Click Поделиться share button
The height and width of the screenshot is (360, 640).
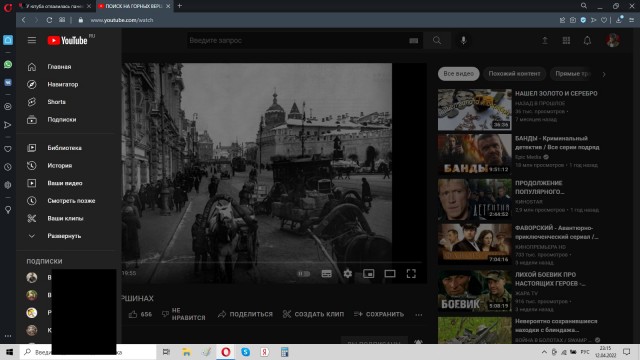pos(245,314)
